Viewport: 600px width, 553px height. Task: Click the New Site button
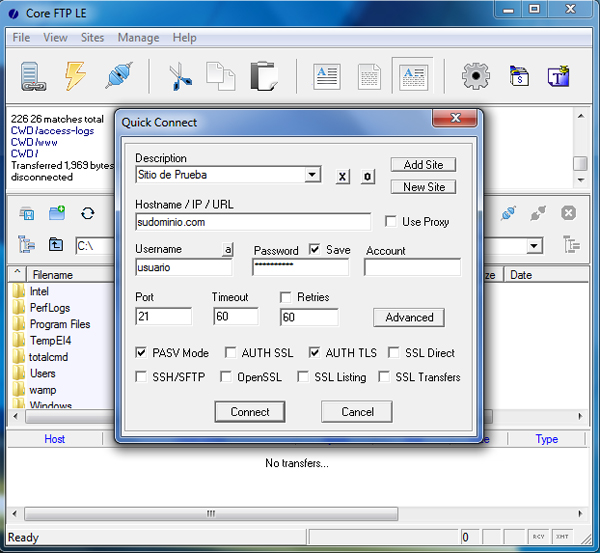pos(423,187)
